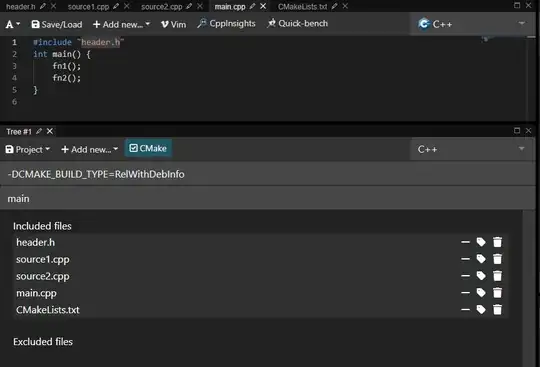540x367 pixels.
Task: Open the Project dropdown menu
Action: (28, 149)
